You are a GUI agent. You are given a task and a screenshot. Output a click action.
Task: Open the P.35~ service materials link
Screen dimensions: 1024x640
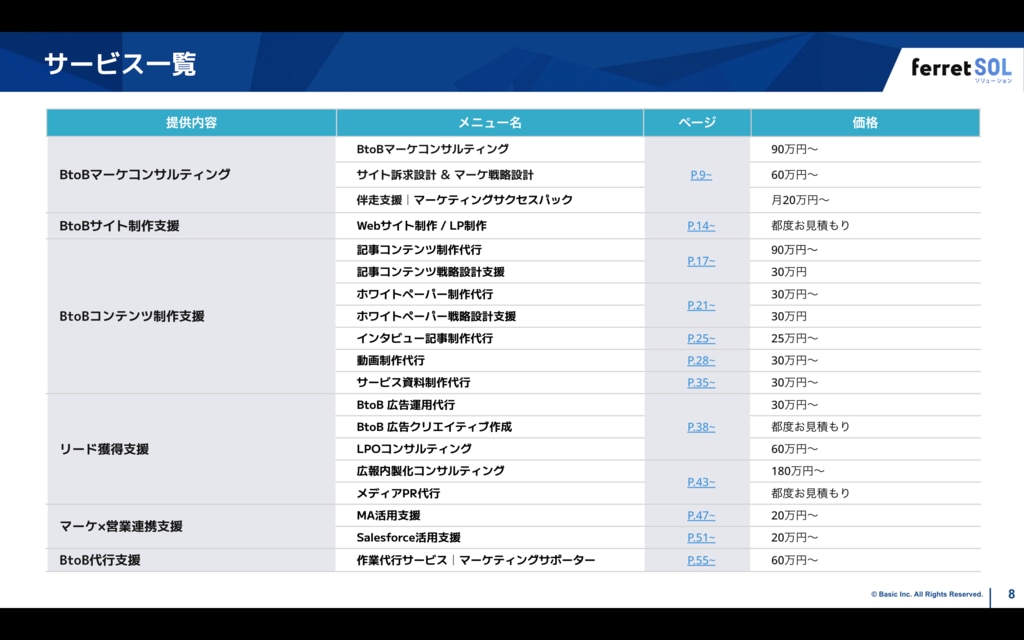[x=701, y=383]
